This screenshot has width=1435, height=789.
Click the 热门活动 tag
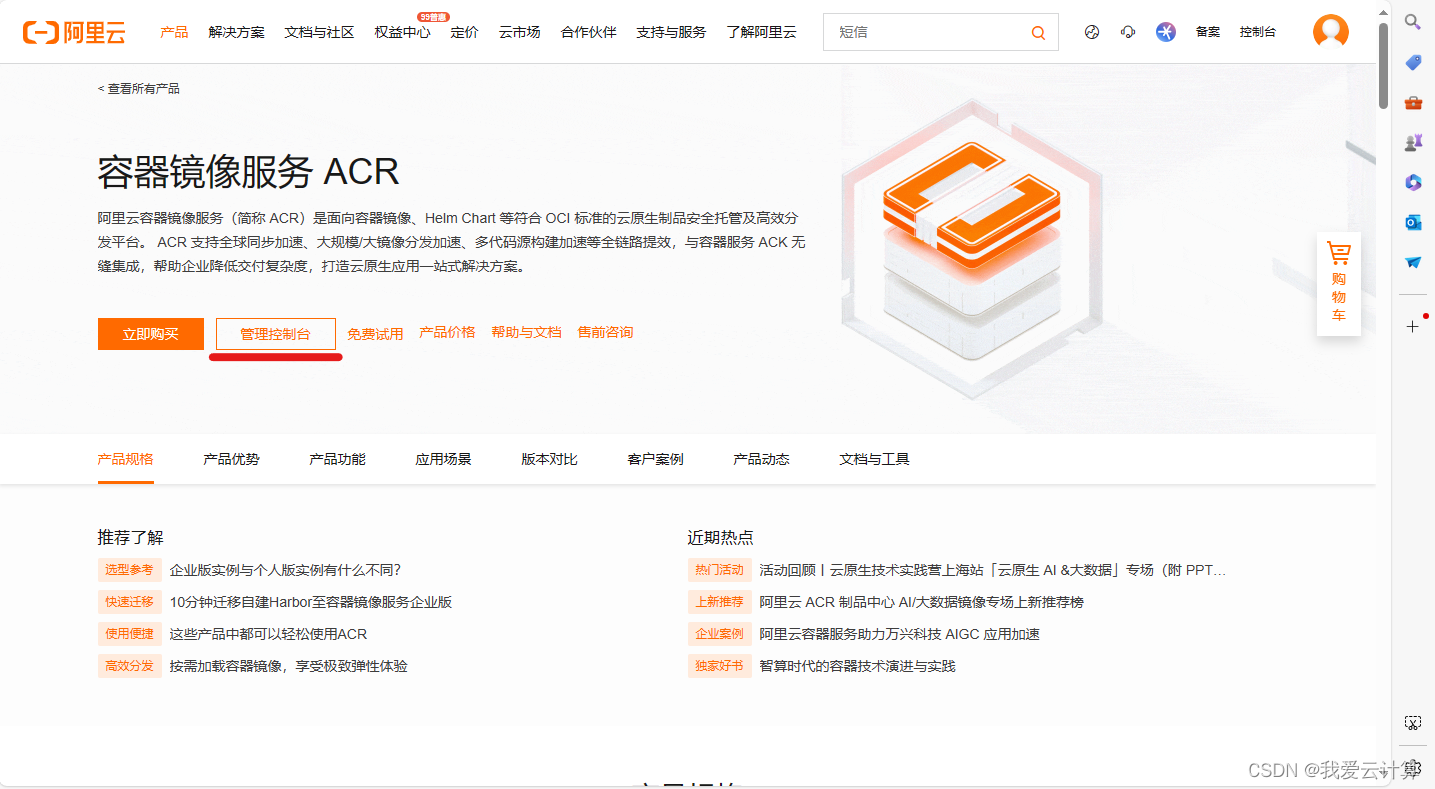coord(720,570)
